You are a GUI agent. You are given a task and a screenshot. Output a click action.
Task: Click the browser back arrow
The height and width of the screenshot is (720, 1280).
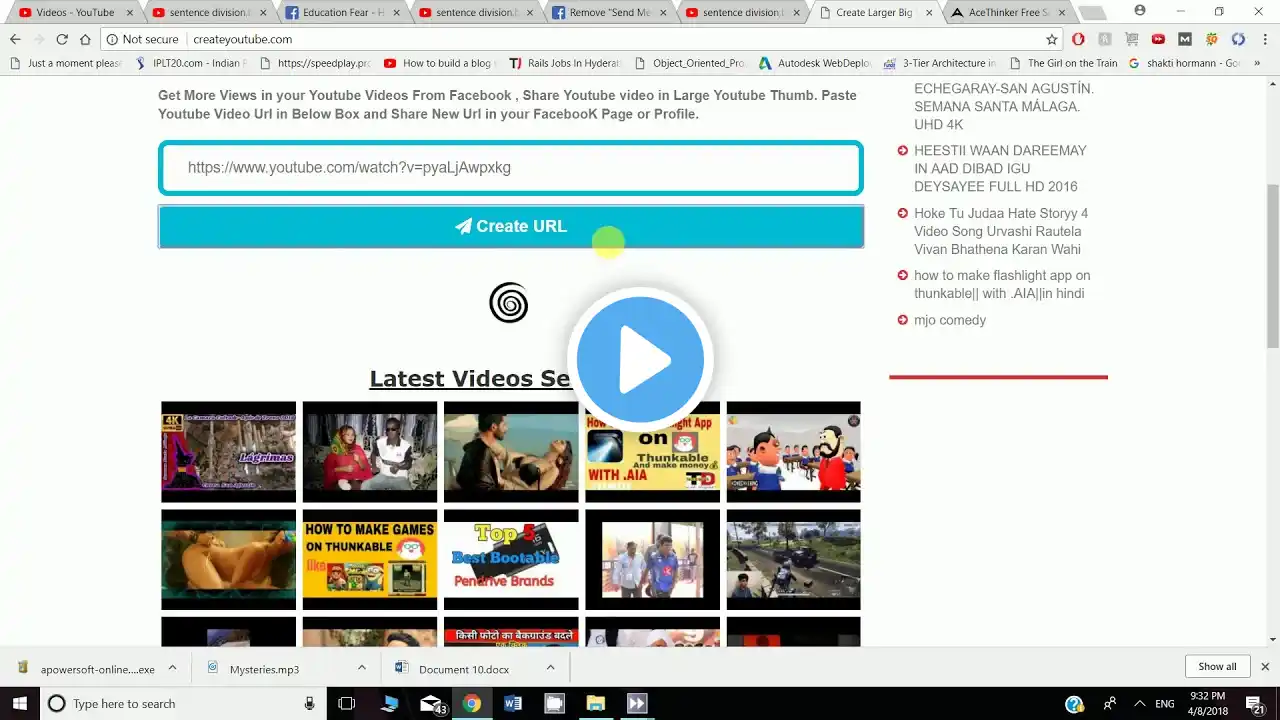click(15, 39)
